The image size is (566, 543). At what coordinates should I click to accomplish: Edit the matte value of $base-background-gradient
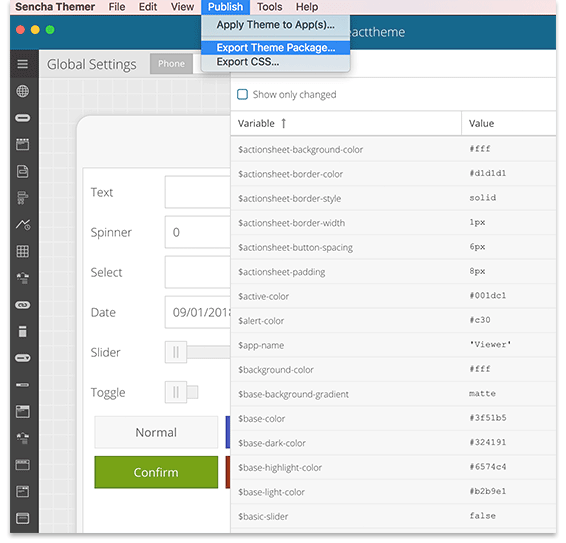coord(482,393)
